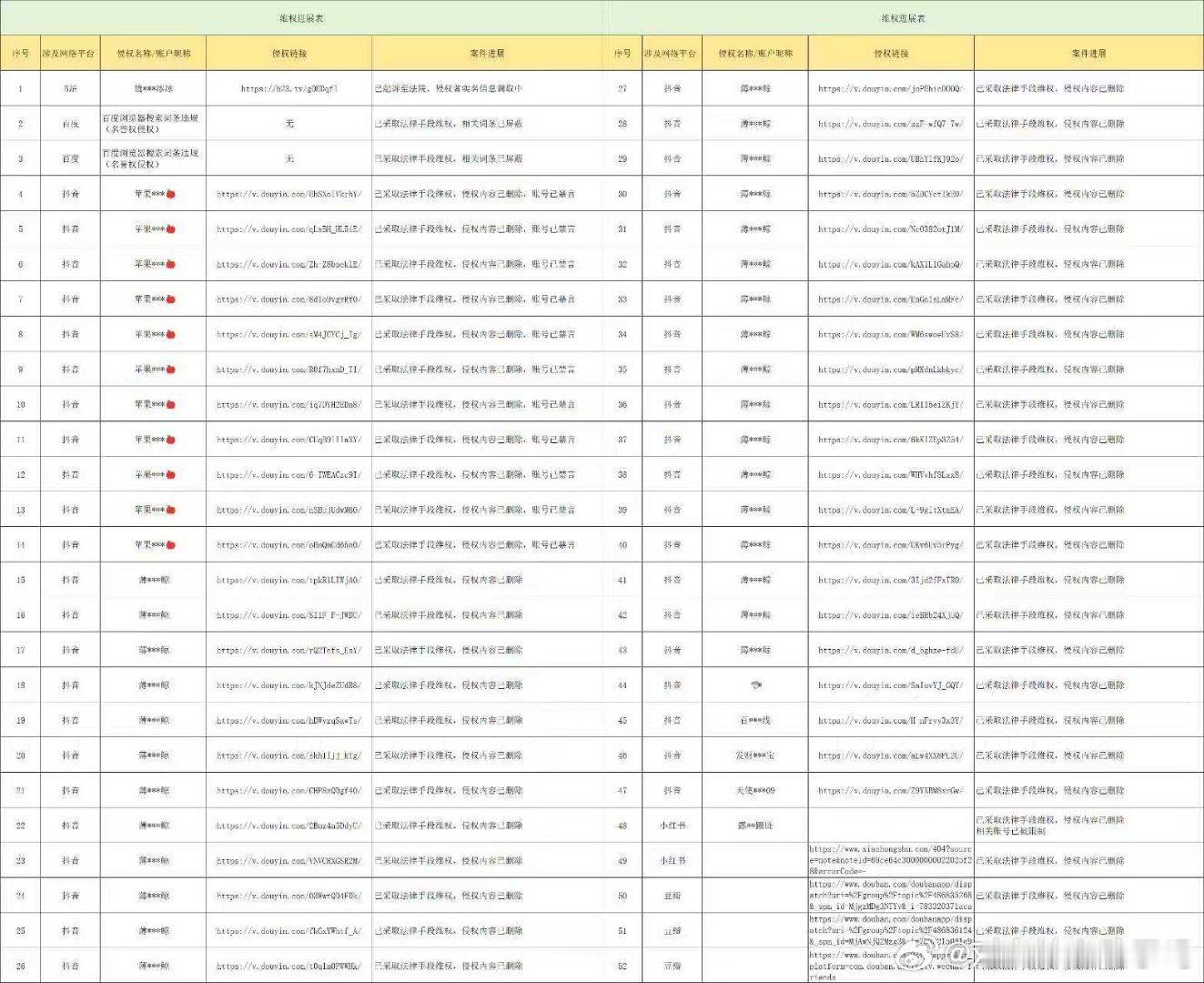Select the '百***战' account cell in row 45
Image resolution: width=1204 pixels, height=983 pixels.
[x=754, y=720]
